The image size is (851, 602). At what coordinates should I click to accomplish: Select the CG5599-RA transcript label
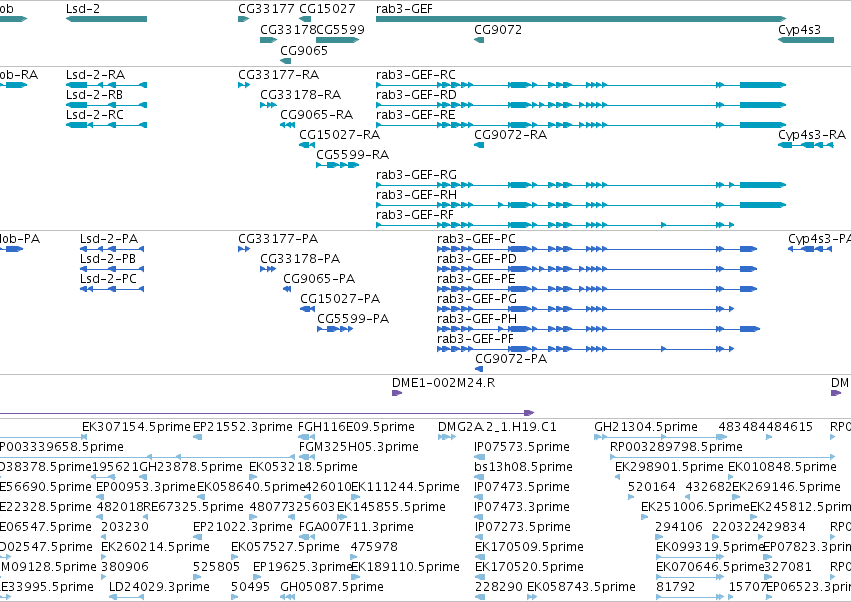click(352, 154)
